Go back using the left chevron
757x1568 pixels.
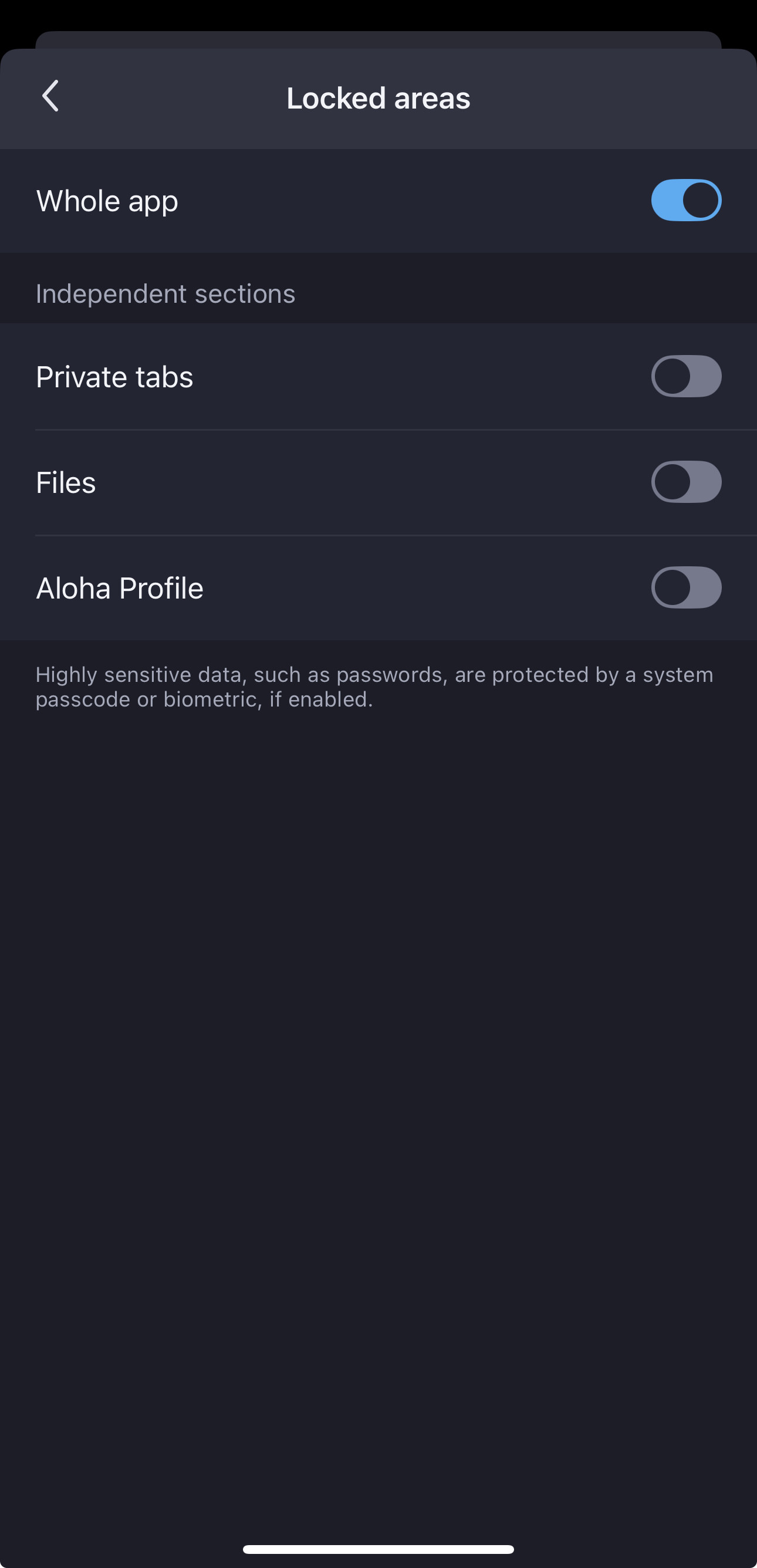[50, 96]
